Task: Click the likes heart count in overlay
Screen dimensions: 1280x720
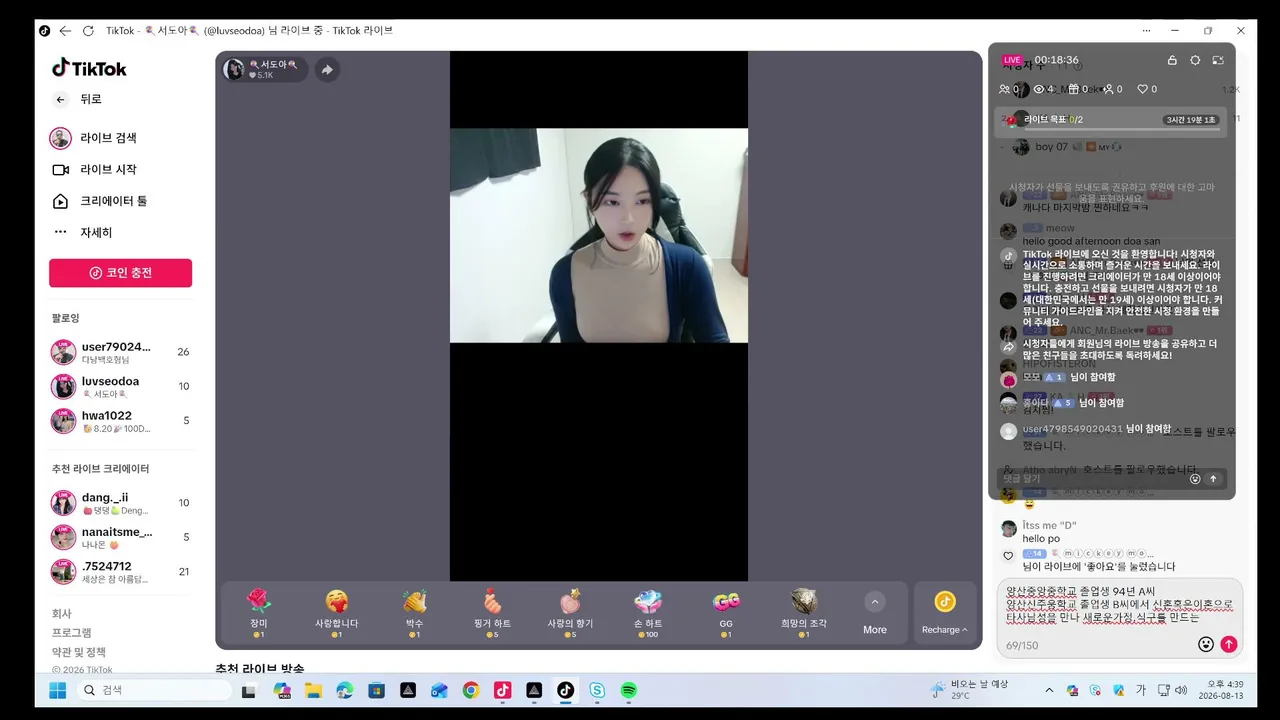Action: point(1147,89)
